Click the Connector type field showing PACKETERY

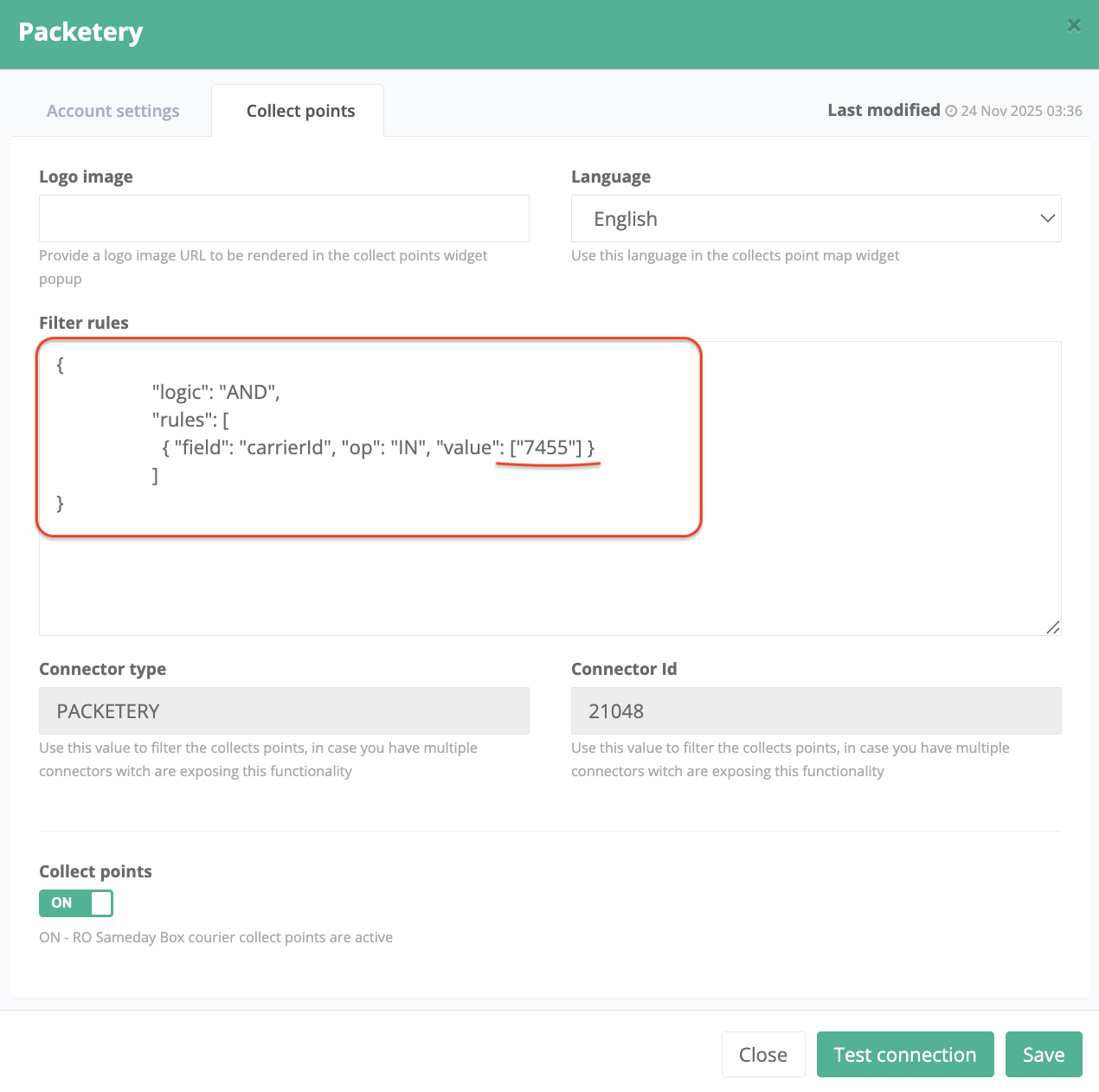[284, 711]
